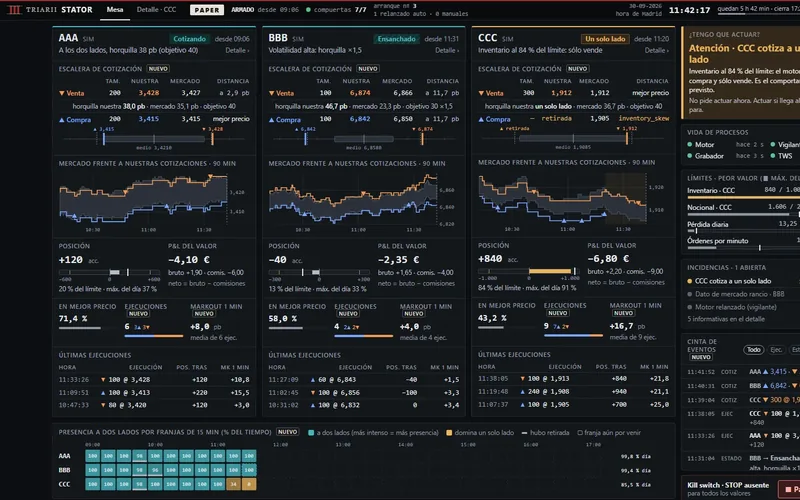Click the BBB quote spread bar with medio 6,8580
800x500 pixels.
click(363, 139)
